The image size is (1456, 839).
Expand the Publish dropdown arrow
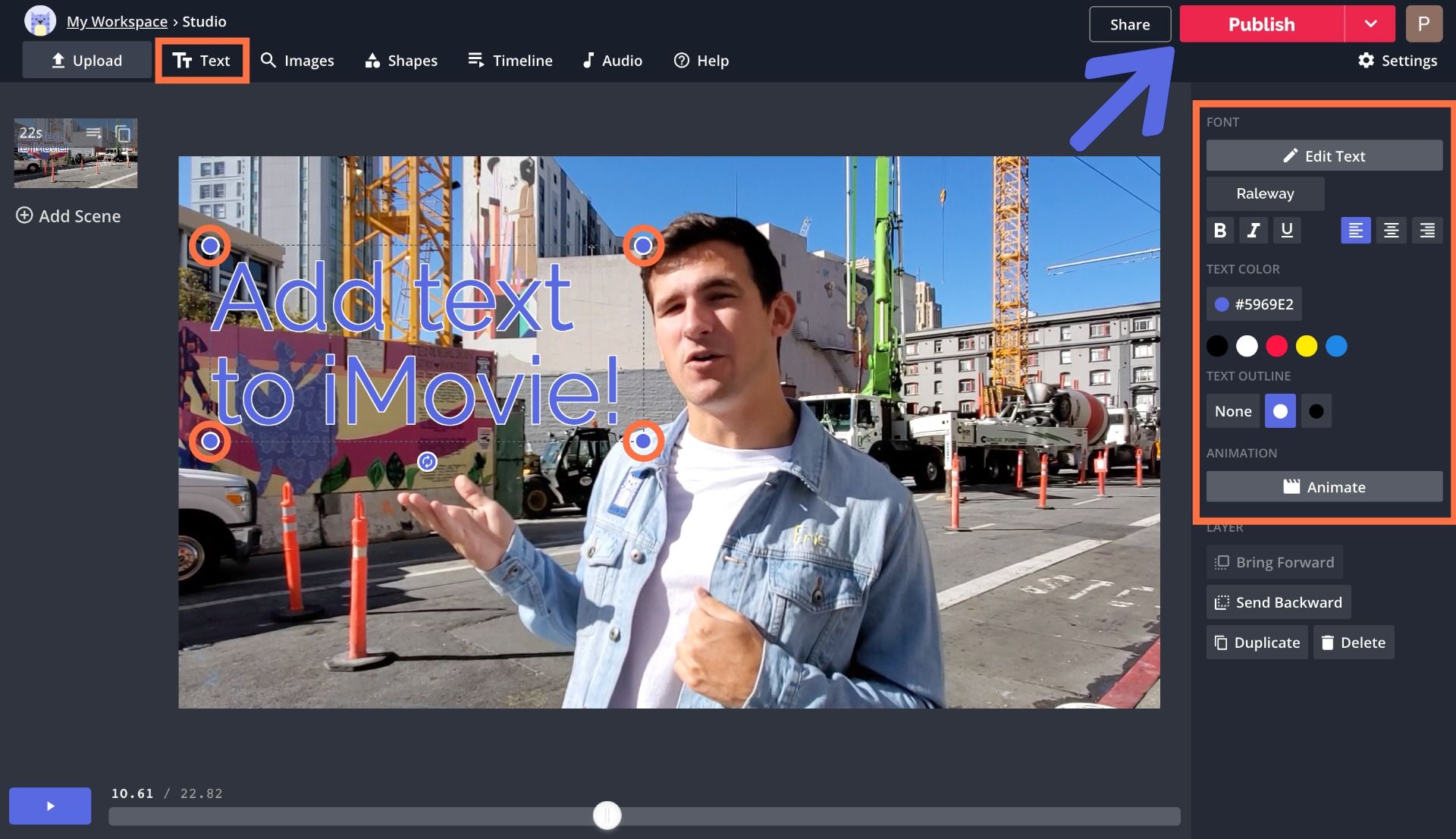tap(1370, 24)
